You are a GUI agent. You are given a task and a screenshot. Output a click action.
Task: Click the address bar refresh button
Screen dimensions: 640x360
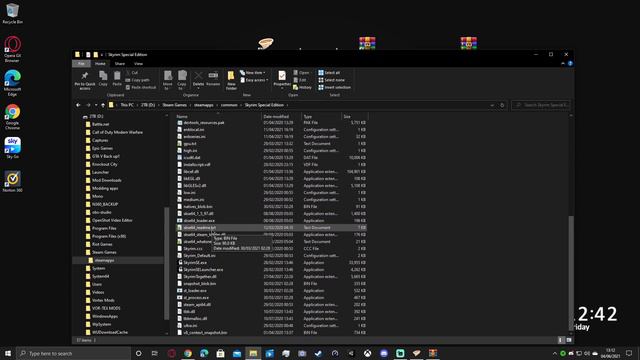point(502,105)
